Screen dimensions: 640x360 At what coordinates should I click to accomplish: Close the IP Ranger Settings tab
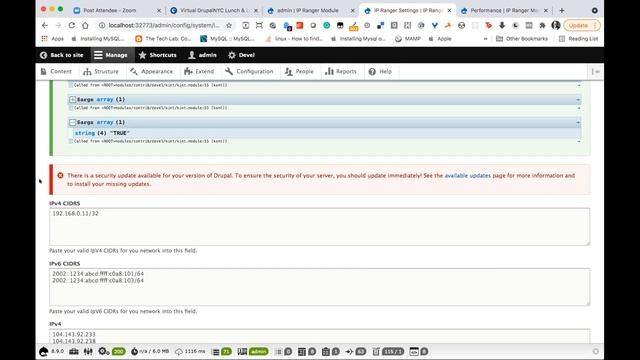click(x=449, y=10)
